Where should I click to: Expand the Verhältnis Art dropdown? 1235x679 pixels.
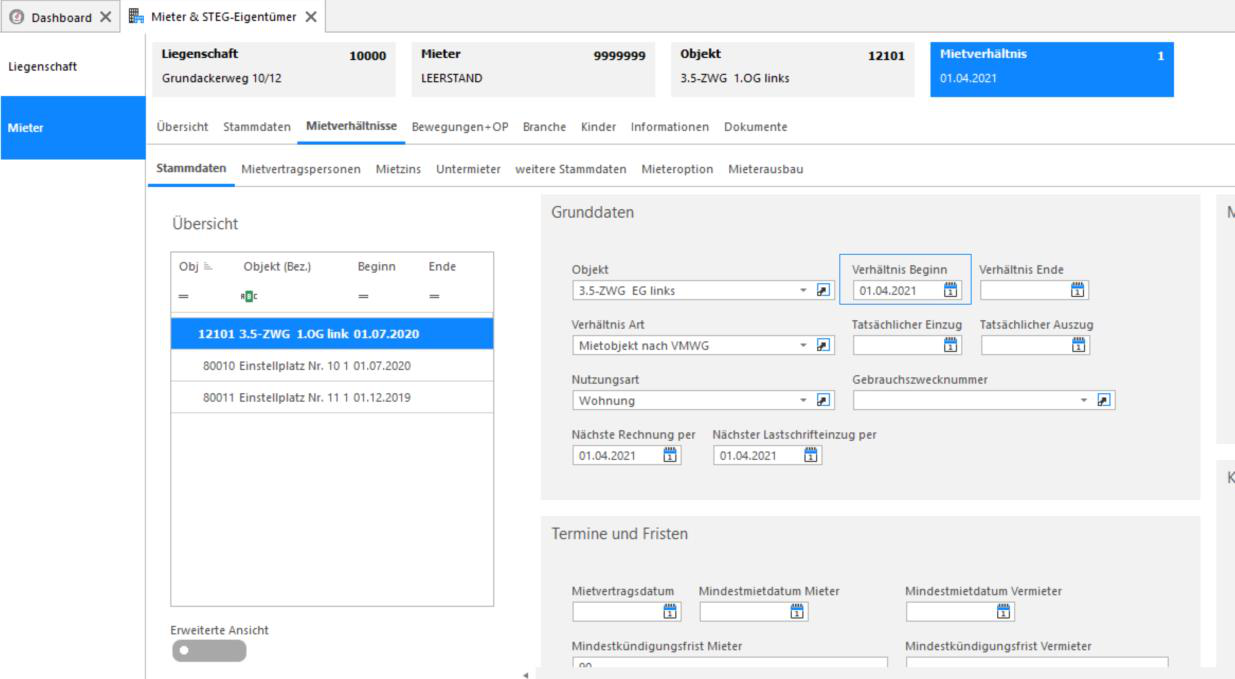(x=803, y=345)
